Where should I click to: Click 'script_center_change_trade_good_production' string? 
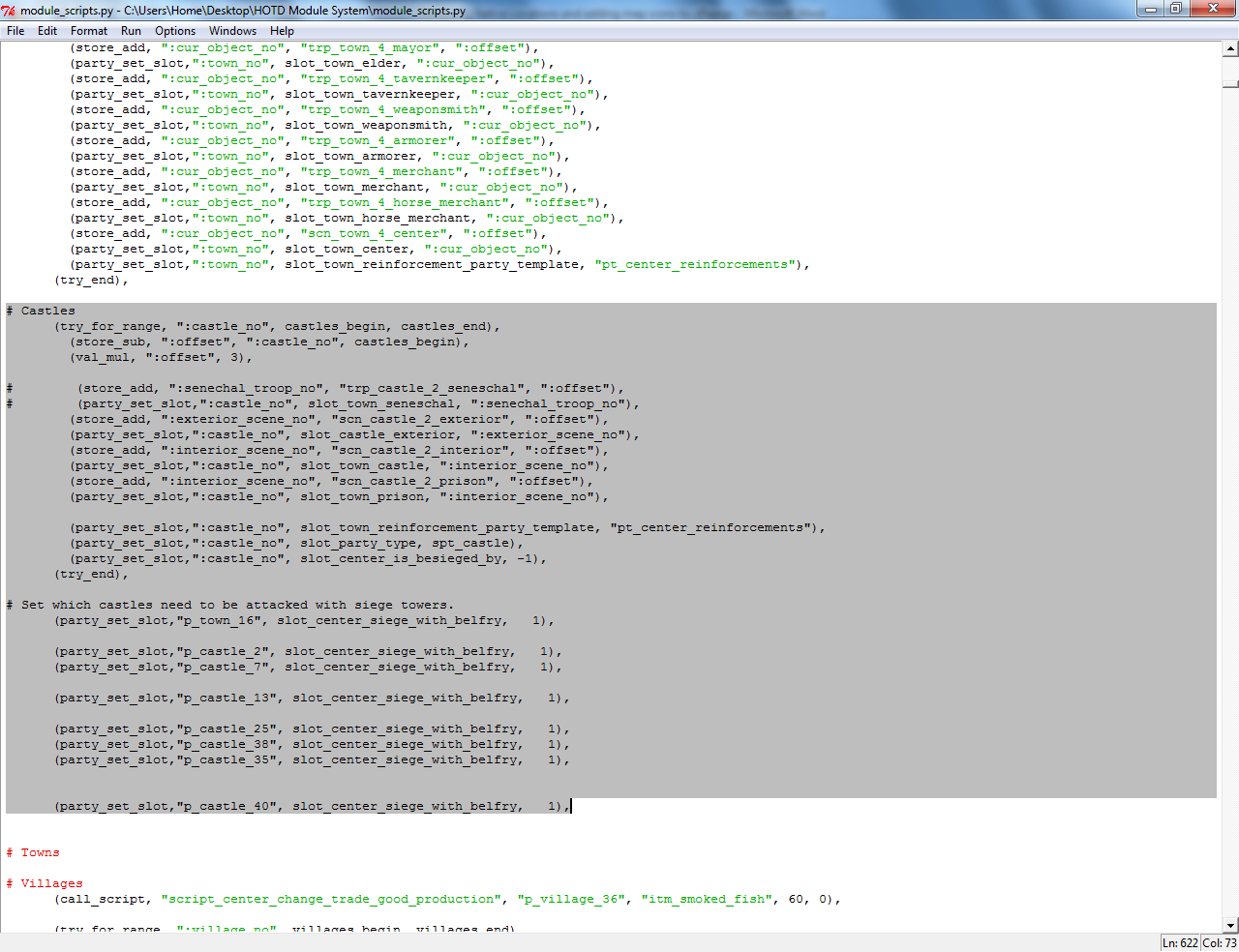tap(332, 899)
